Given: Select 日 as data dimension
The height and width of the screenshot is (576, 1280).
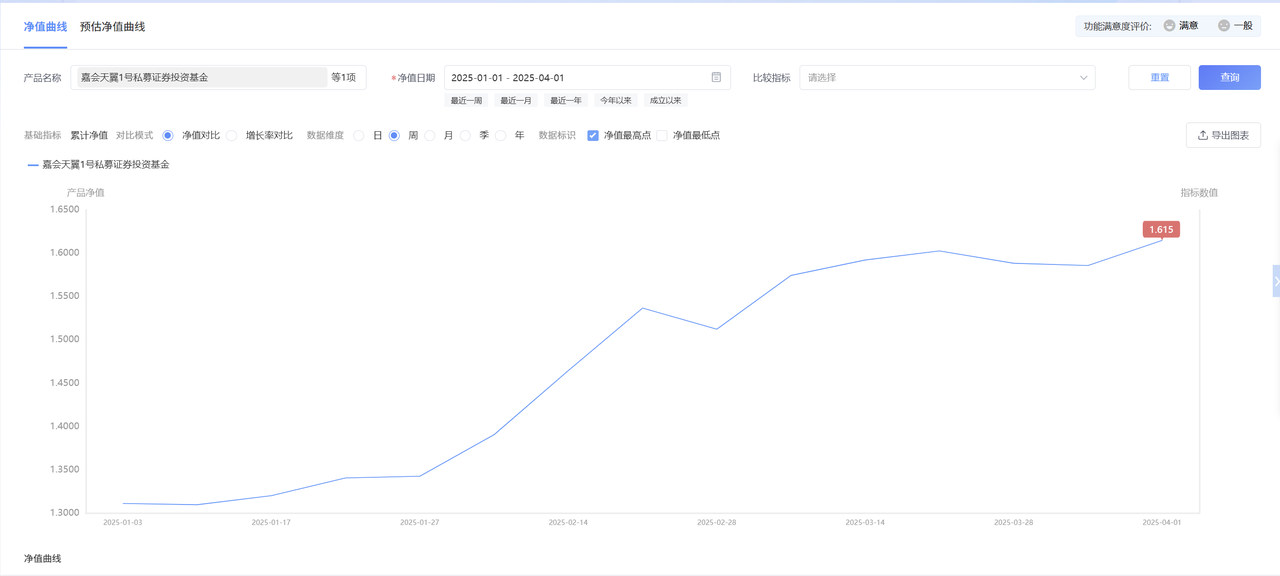Looking at the screenshot, I should (x=359, y=135).
